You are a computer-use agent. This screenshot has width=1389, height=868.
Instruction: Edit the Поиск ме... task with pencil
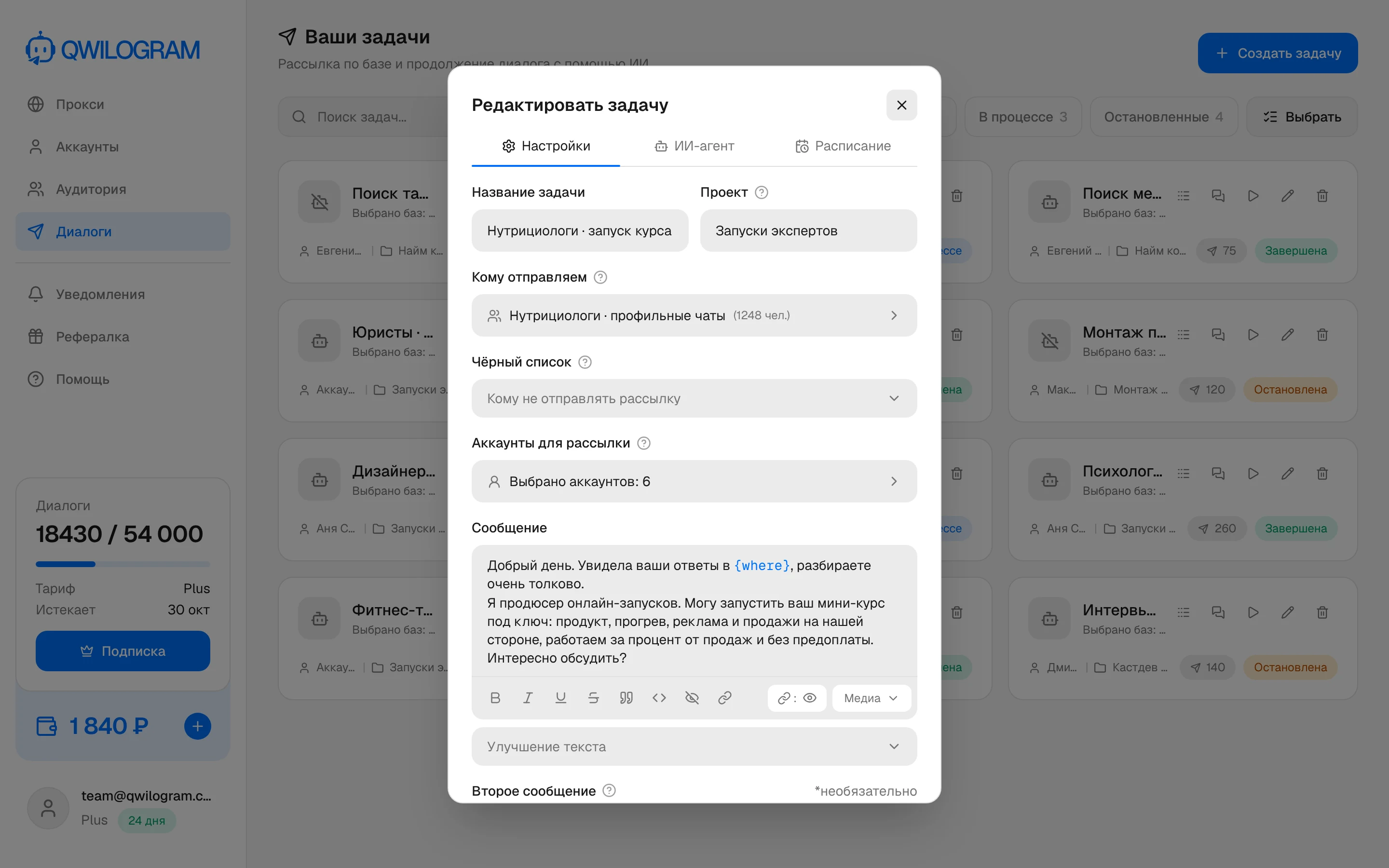pos(1287,196)
